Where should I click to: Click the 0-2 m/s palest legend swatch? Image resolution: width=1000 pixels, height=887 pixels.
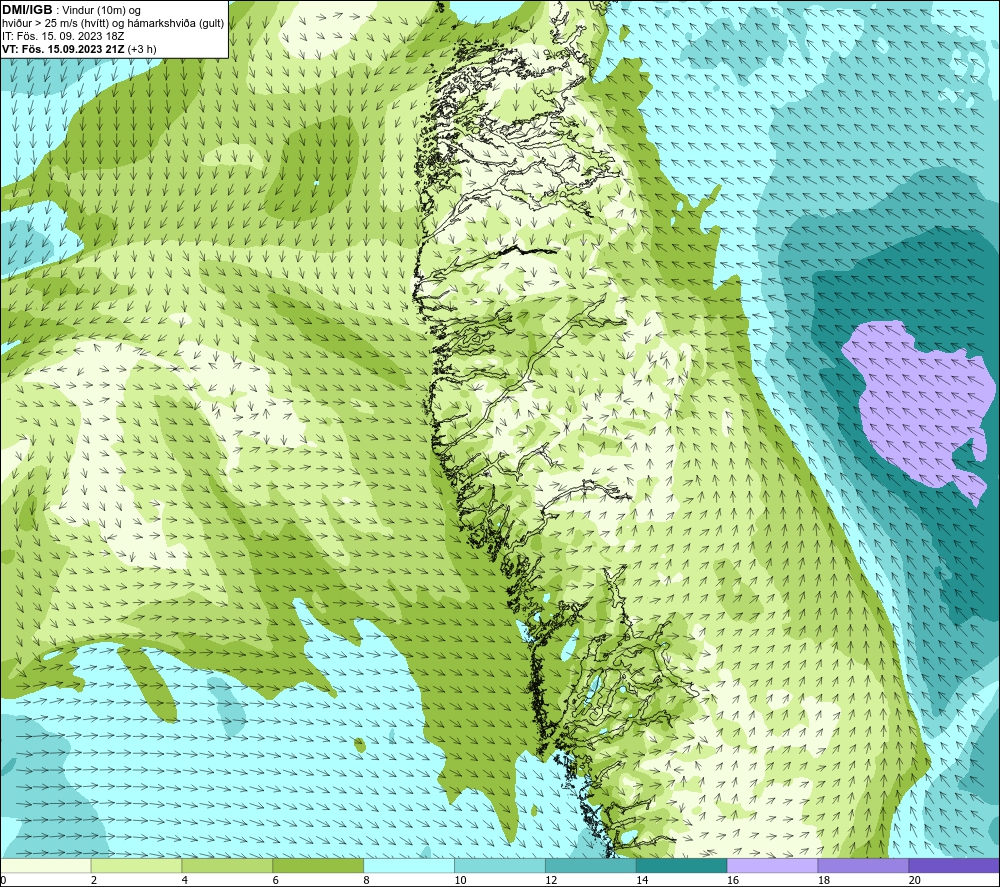(x=46, y=865)
